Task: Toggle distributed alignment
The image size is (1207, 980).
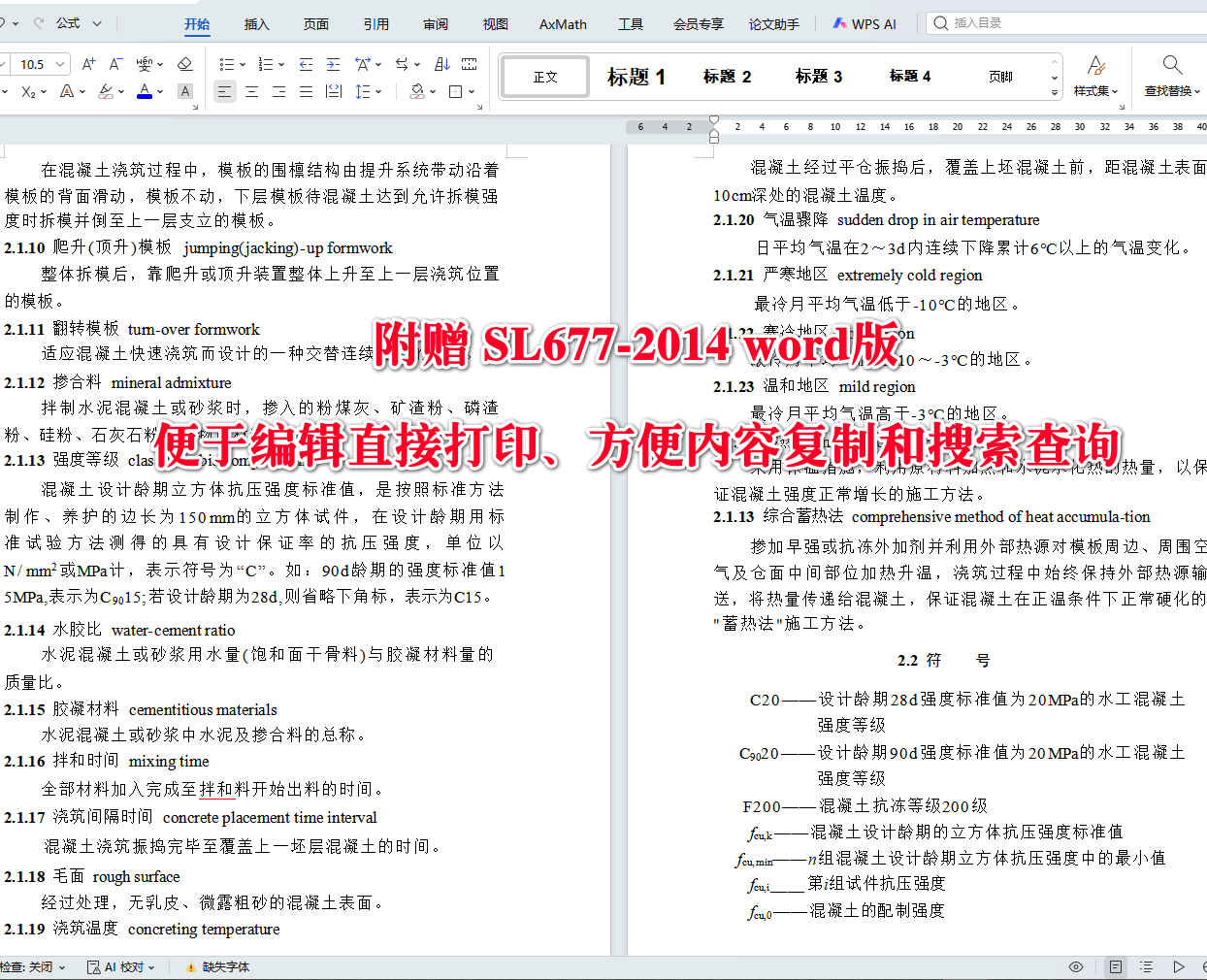Action: pos(334,91)
